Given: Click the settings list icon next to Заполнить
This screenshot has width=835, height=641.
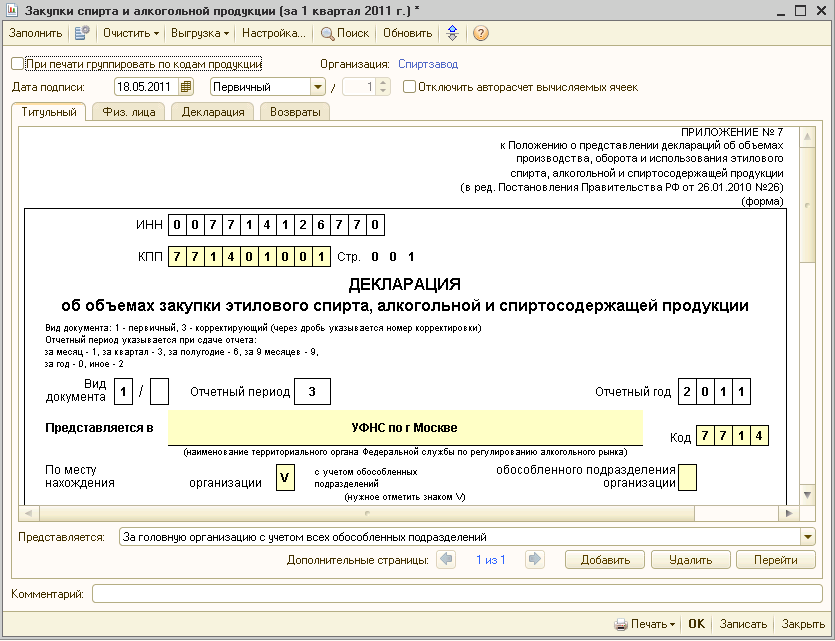Looking at the screenshot, I should [x=82, y=33].
